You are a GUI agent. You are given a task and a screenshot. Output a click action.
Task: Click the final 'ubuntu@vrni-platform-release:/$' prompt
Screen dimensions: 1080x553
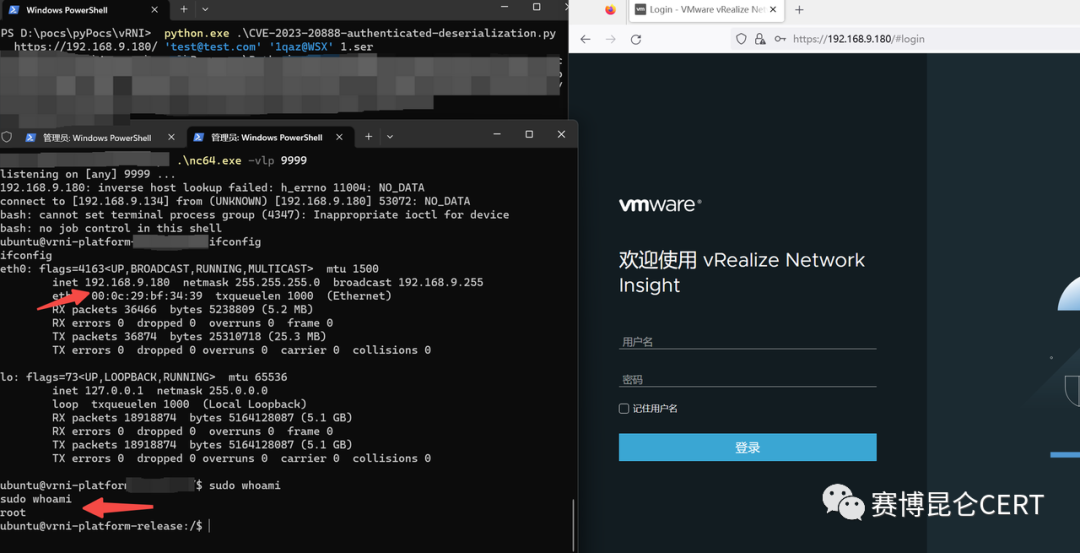(x=101, y=526)
